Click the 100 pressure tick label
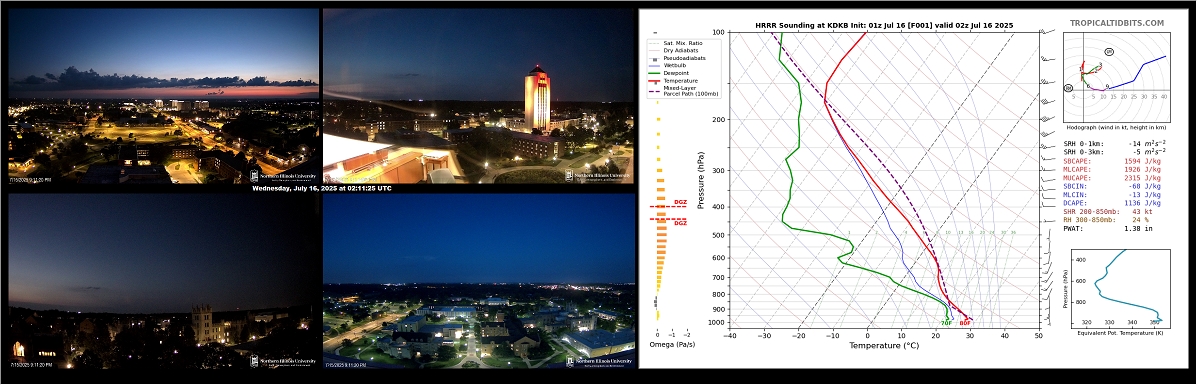 click(x=718, y=33)
